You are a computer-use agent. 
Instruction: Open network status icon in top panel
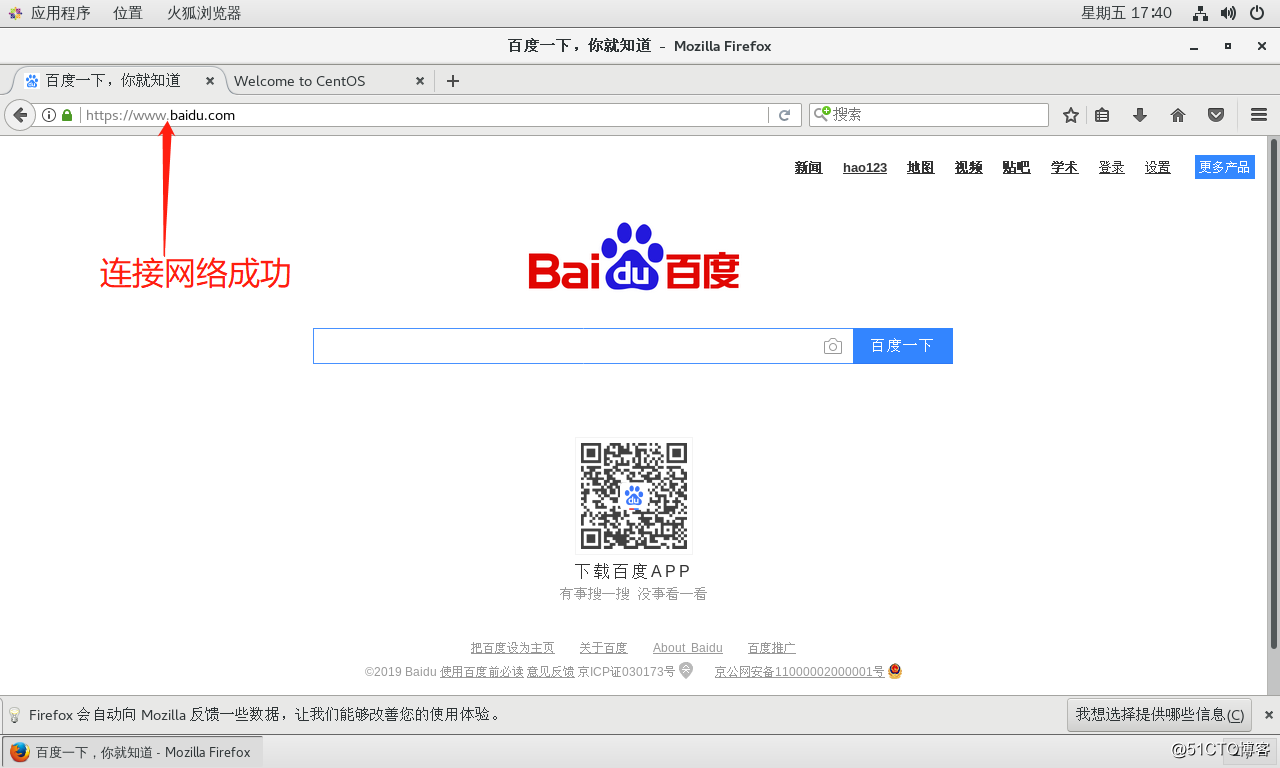tap(1201, 13)
